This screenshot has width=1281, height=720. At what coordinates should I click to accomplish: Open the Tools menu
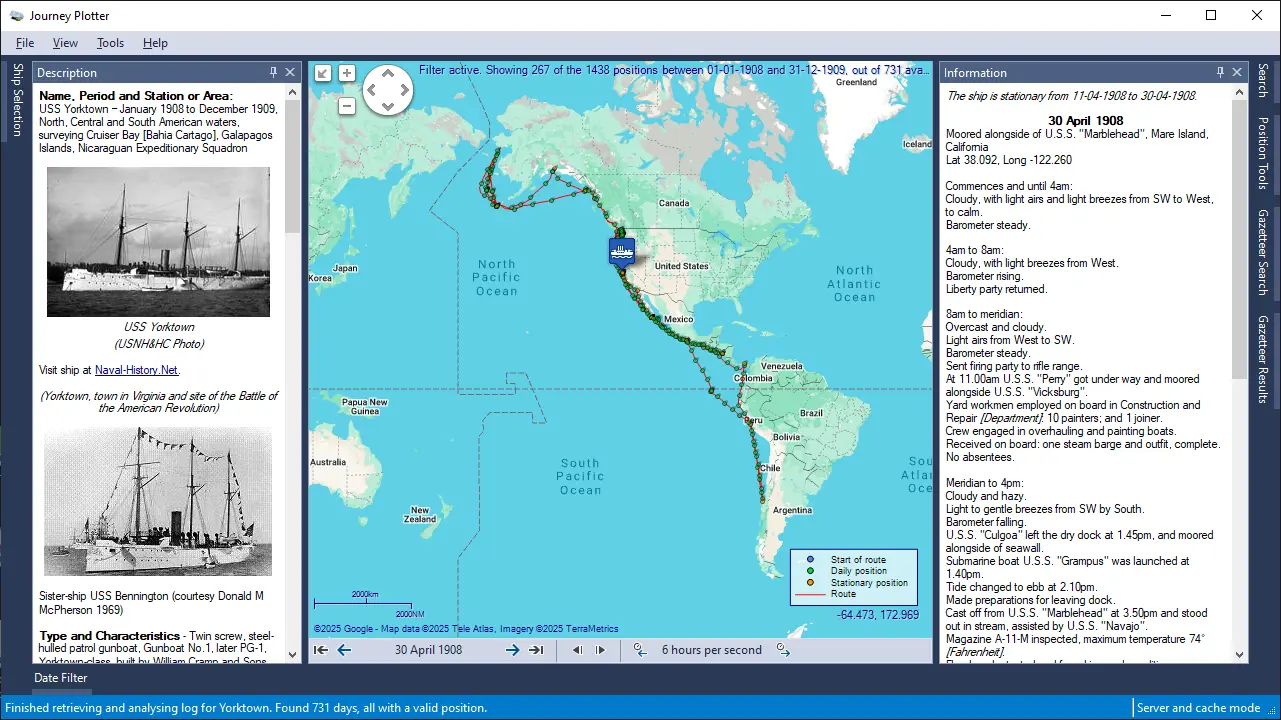[110, 43]
